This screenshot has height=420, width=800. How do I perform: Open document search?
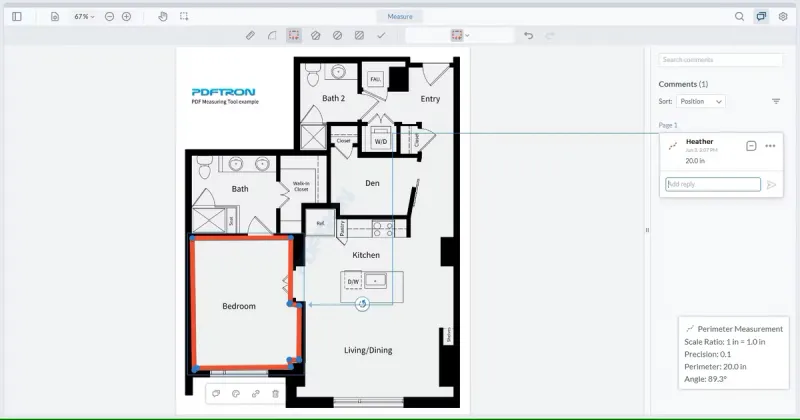739,16
